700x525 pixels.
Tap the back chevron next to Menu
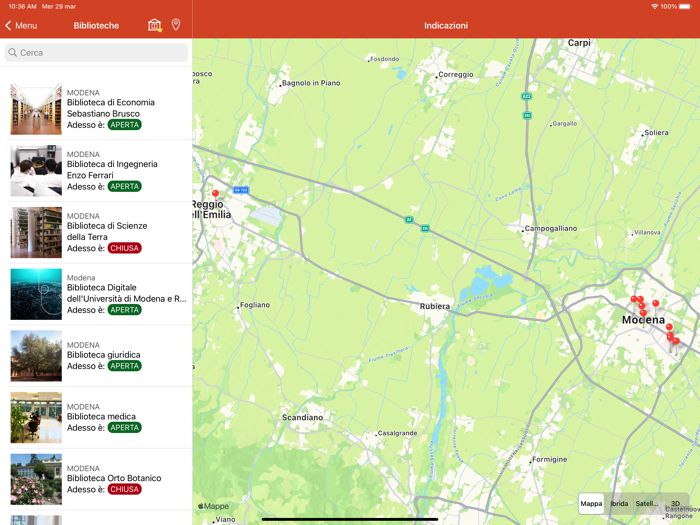click(9, 26)
